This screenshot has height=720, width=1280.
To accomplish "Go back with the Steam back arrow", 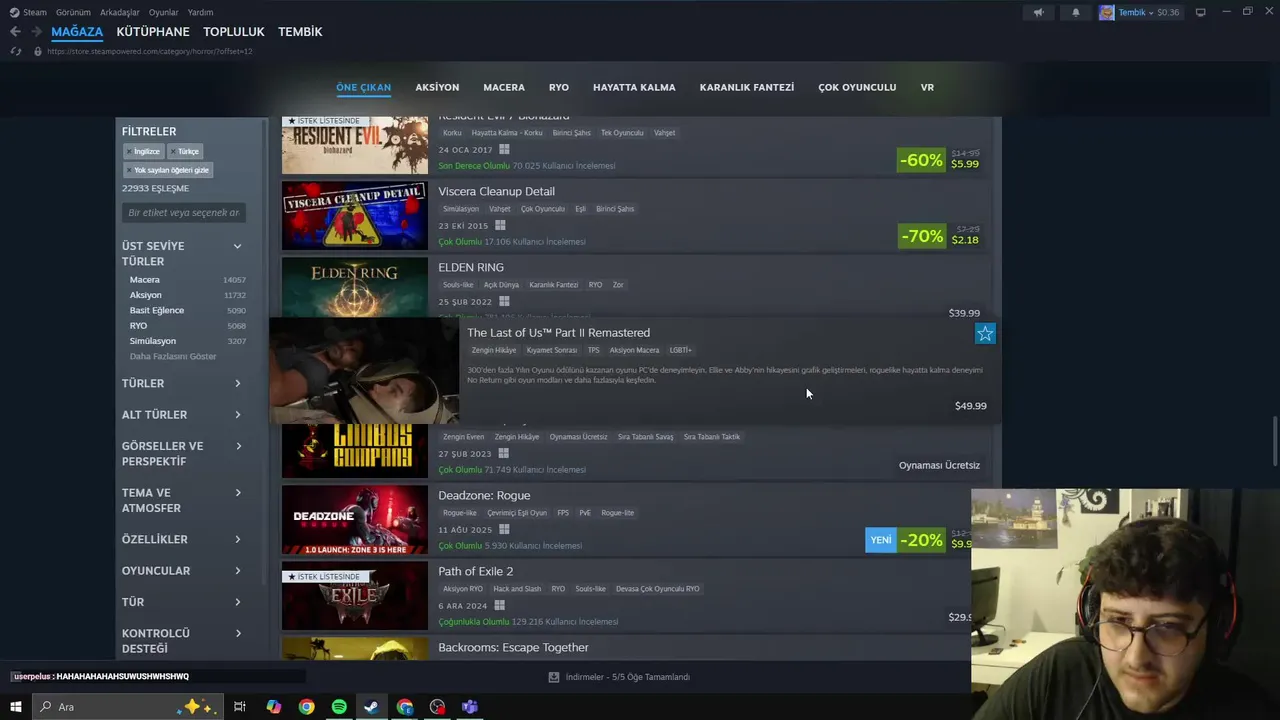I will click(x=15, y=32).
